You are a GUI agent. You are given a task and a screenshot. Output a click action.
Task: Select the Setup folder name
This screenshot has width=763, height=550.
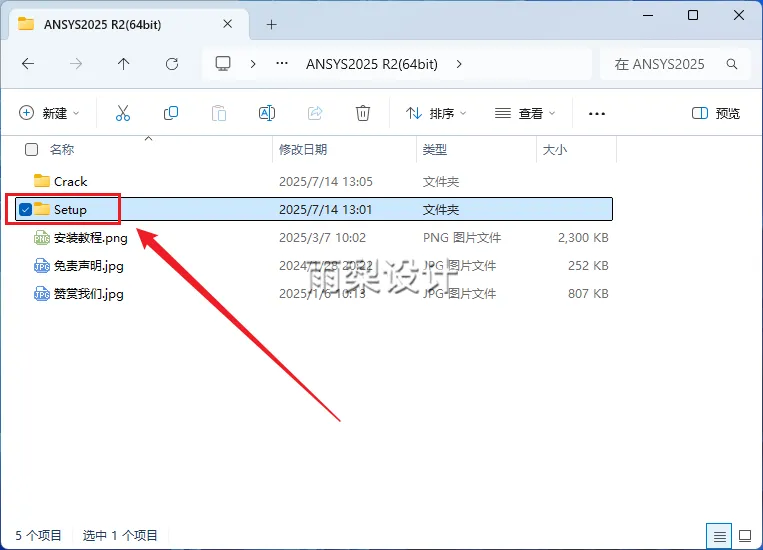coord(70,210)
